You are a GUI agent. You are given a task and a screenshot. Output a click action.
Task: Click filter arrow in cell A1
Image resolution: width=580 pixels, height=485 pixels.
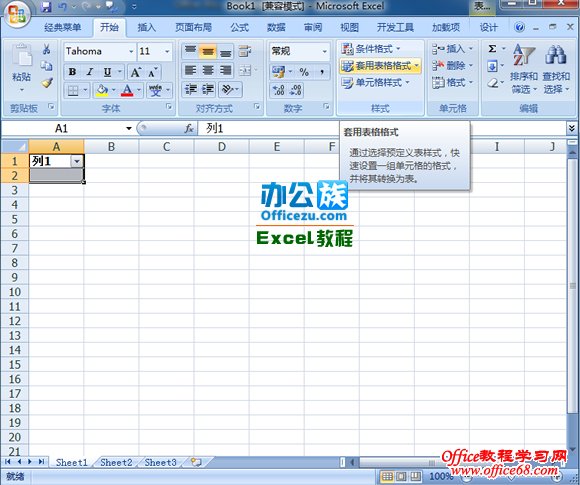click(77, 161)
